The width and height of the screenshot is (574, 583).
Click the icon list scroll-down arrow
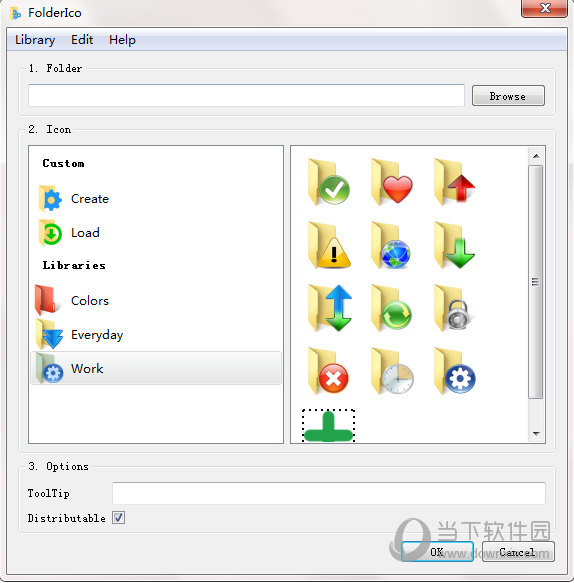(536, 433)
